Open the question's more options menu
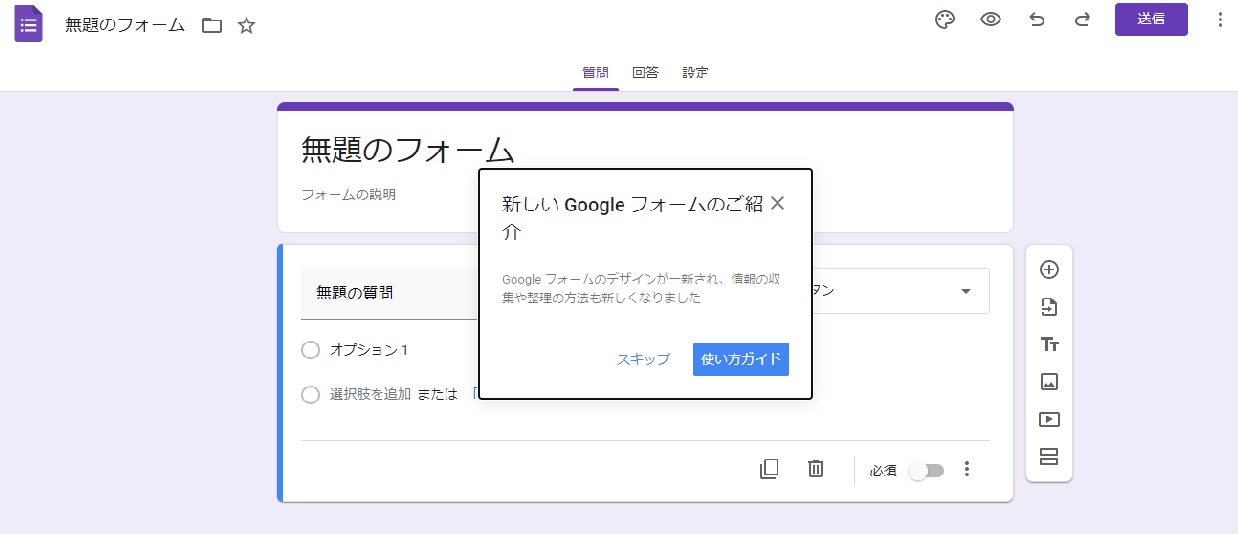Screen dimensions: 1238x534 click(x=967, y=469)
